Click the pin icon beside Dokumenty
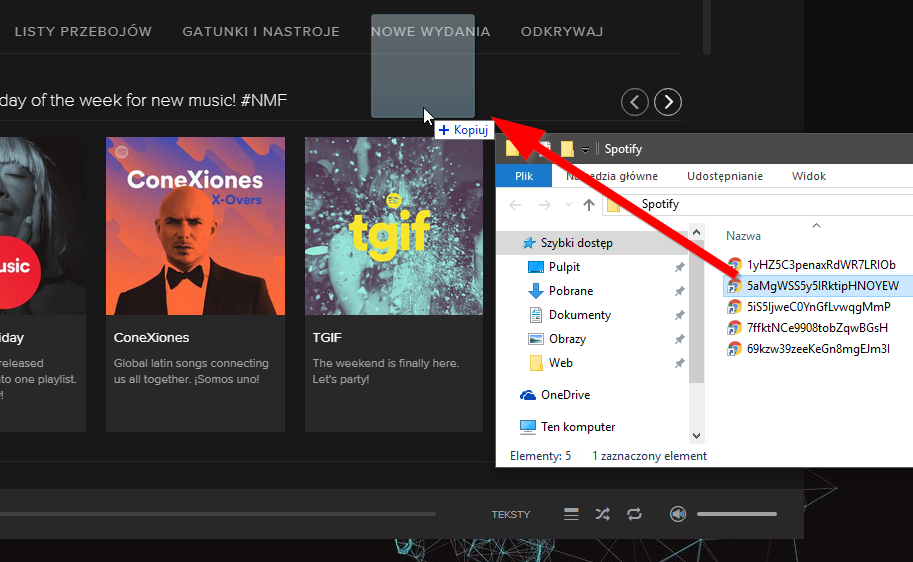This screenshot has height=562, width=913. (679, 315)
